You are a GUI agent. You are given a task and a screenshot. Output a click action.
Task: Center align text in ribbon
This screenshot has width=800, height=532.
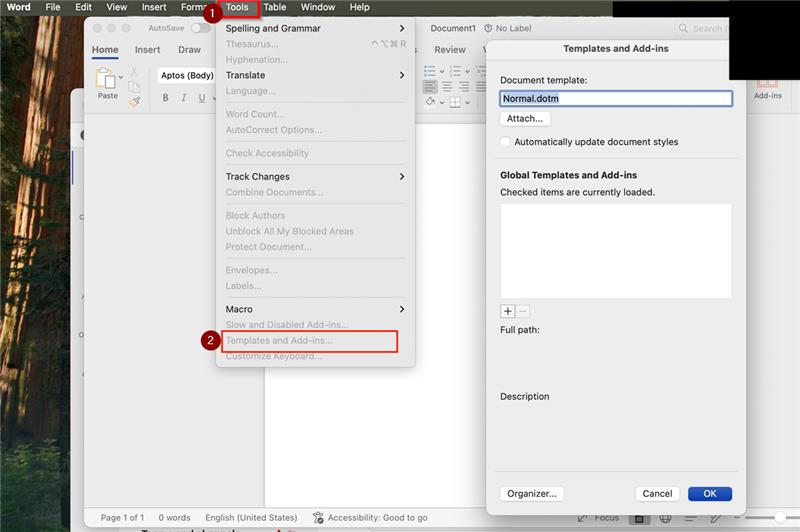pyautogui.click(x=447, y=87)
